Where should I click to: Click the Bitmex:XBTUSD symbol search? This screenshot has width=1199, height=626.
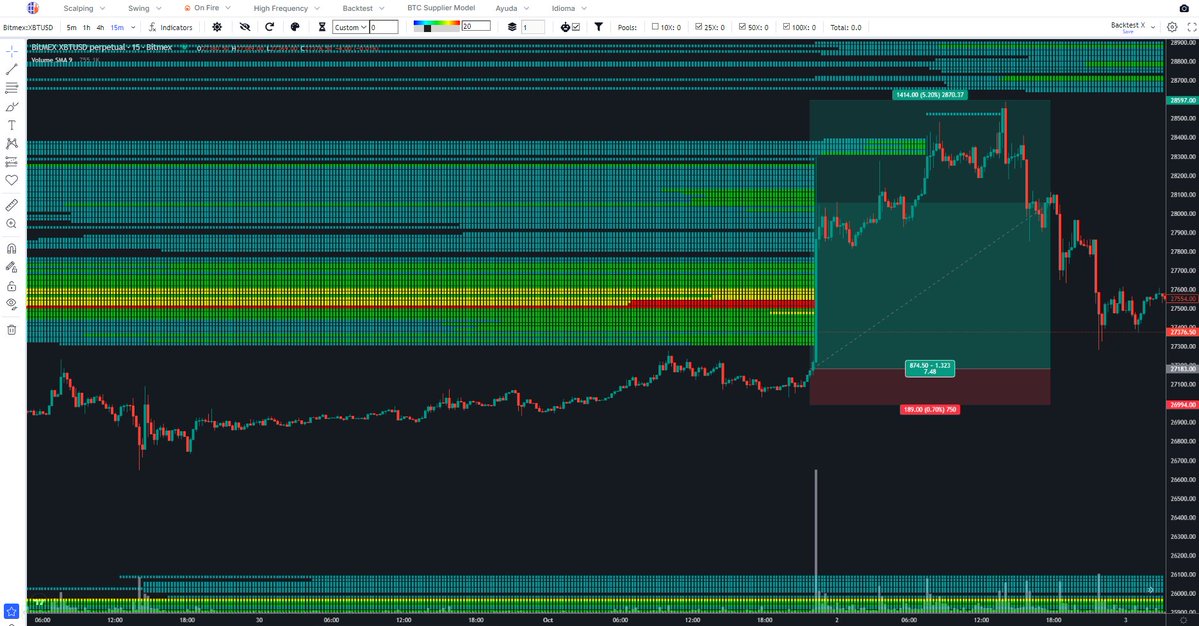point(28,28)
